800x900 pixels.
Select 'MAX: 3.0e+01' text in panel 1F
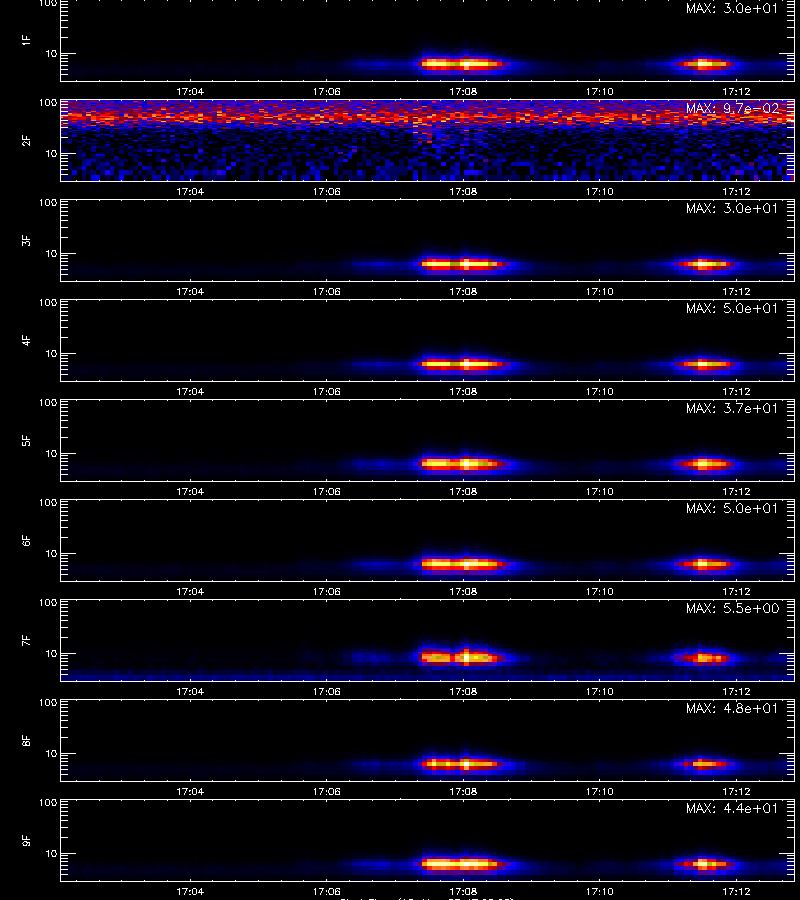coord(732,9)
